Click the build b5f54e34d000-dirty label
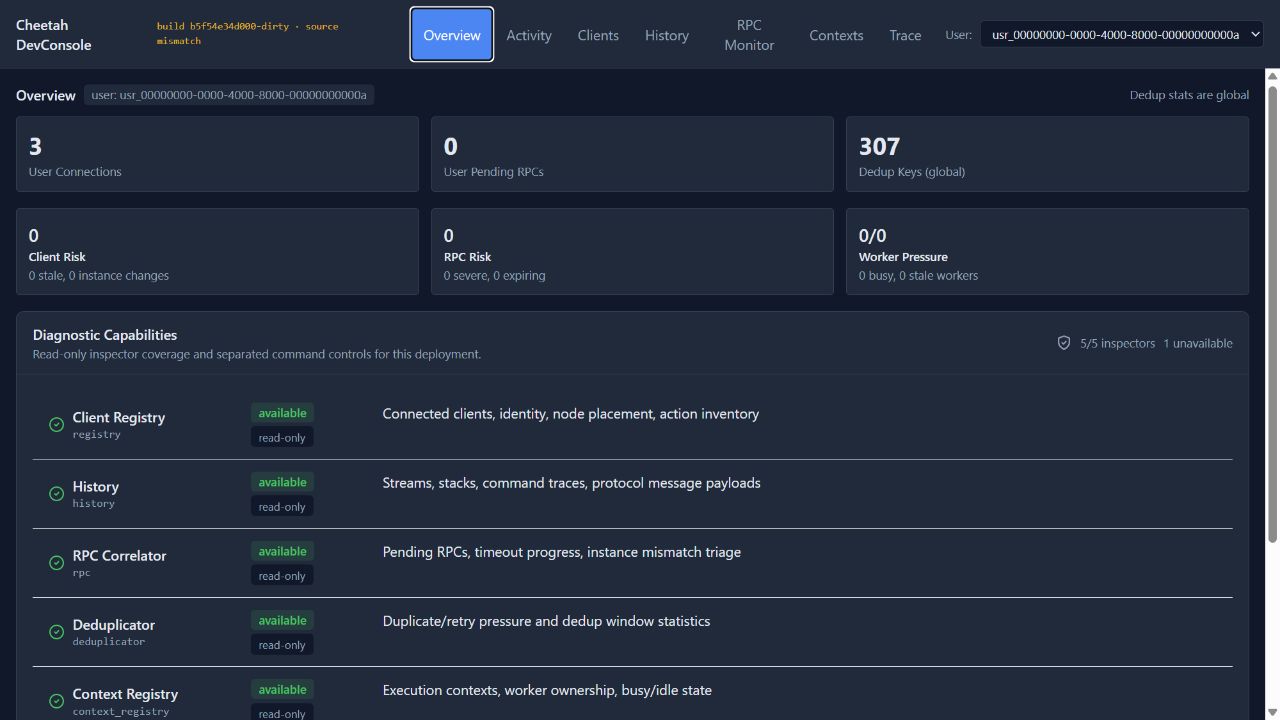 pos(248,33)
